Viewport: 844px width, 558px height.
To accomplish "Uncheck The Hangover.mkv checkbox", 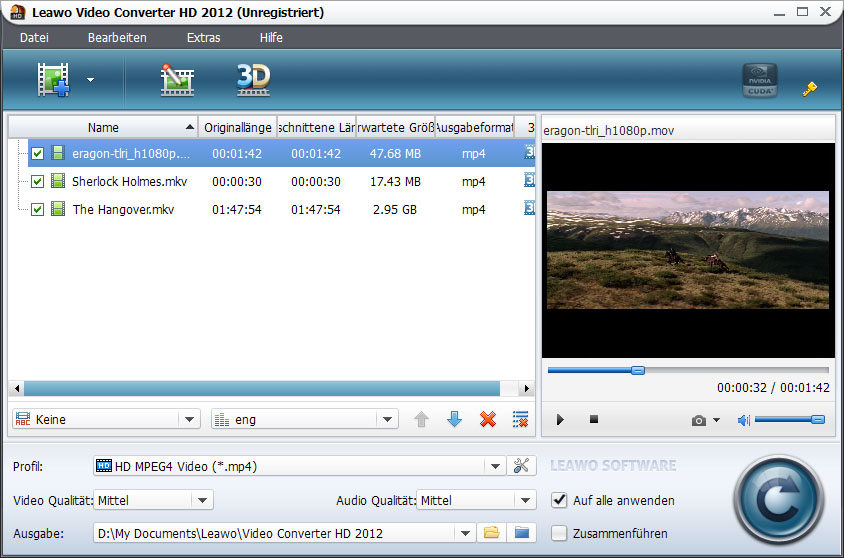I will pos(37,209).
